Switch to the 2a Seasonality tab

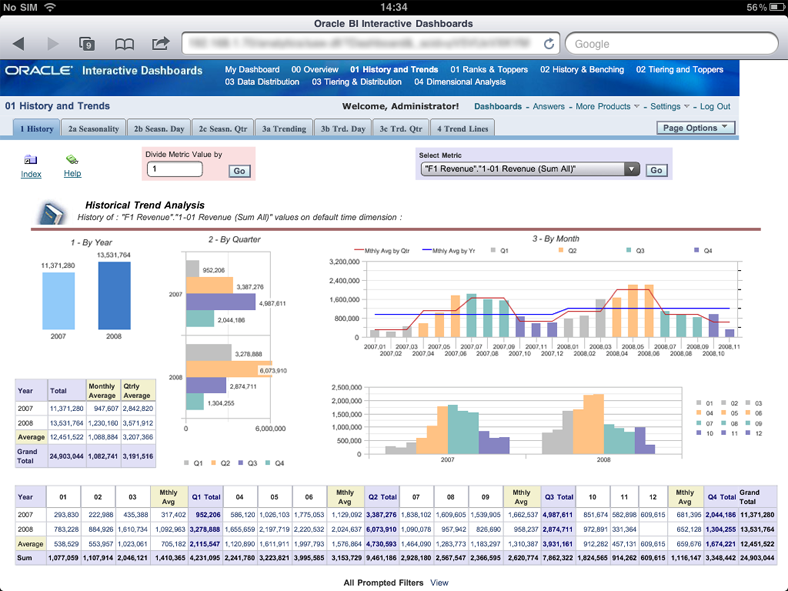click(93, 129)
